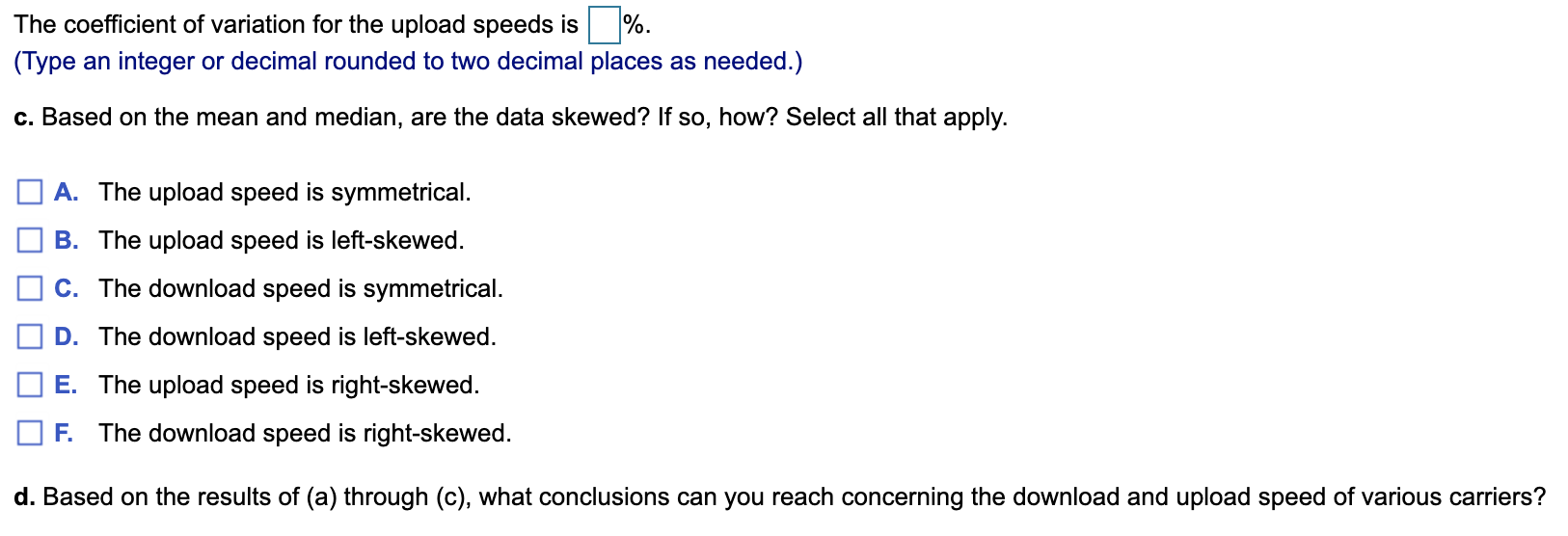Click the bold letter E. label
The image size is (1568, 536).
pos(66,385)
